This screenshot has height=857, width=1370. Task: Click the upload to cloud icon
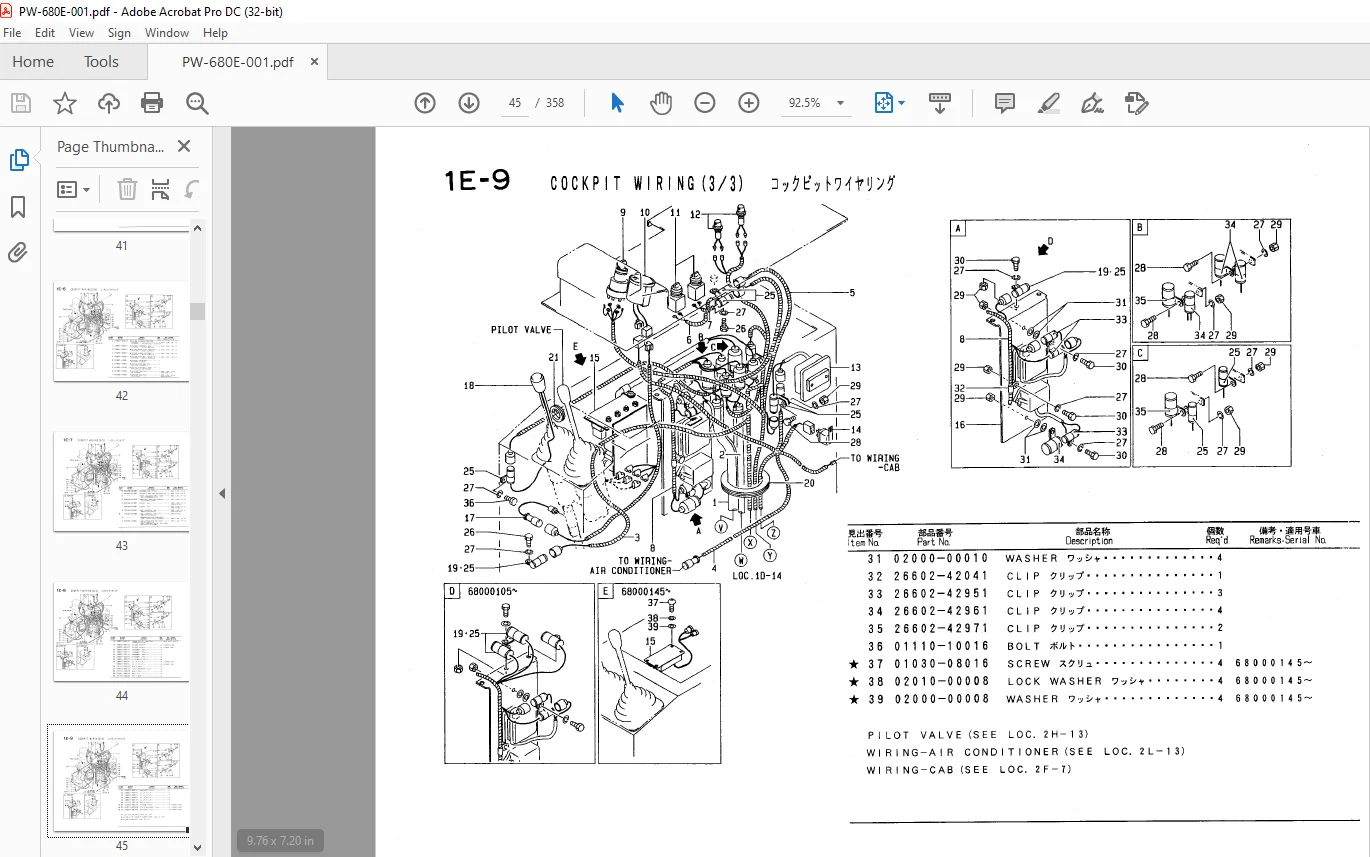pyautogui.click(x=109, y=103)
